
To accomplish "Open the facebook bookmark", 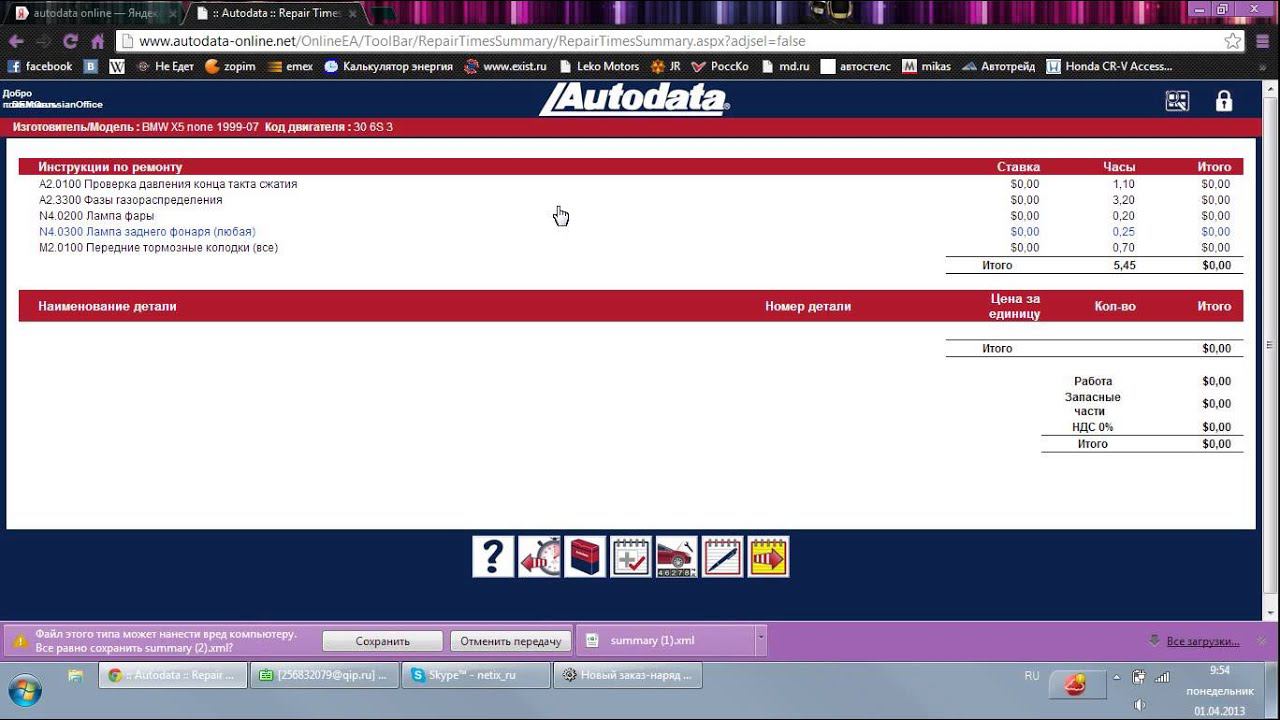I will (40, 67).
